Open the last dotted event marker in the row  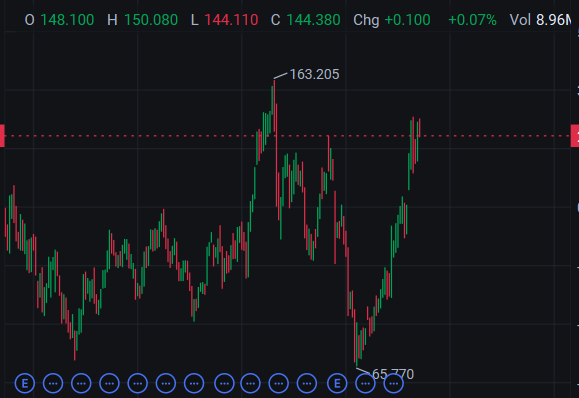click(394, 384)
